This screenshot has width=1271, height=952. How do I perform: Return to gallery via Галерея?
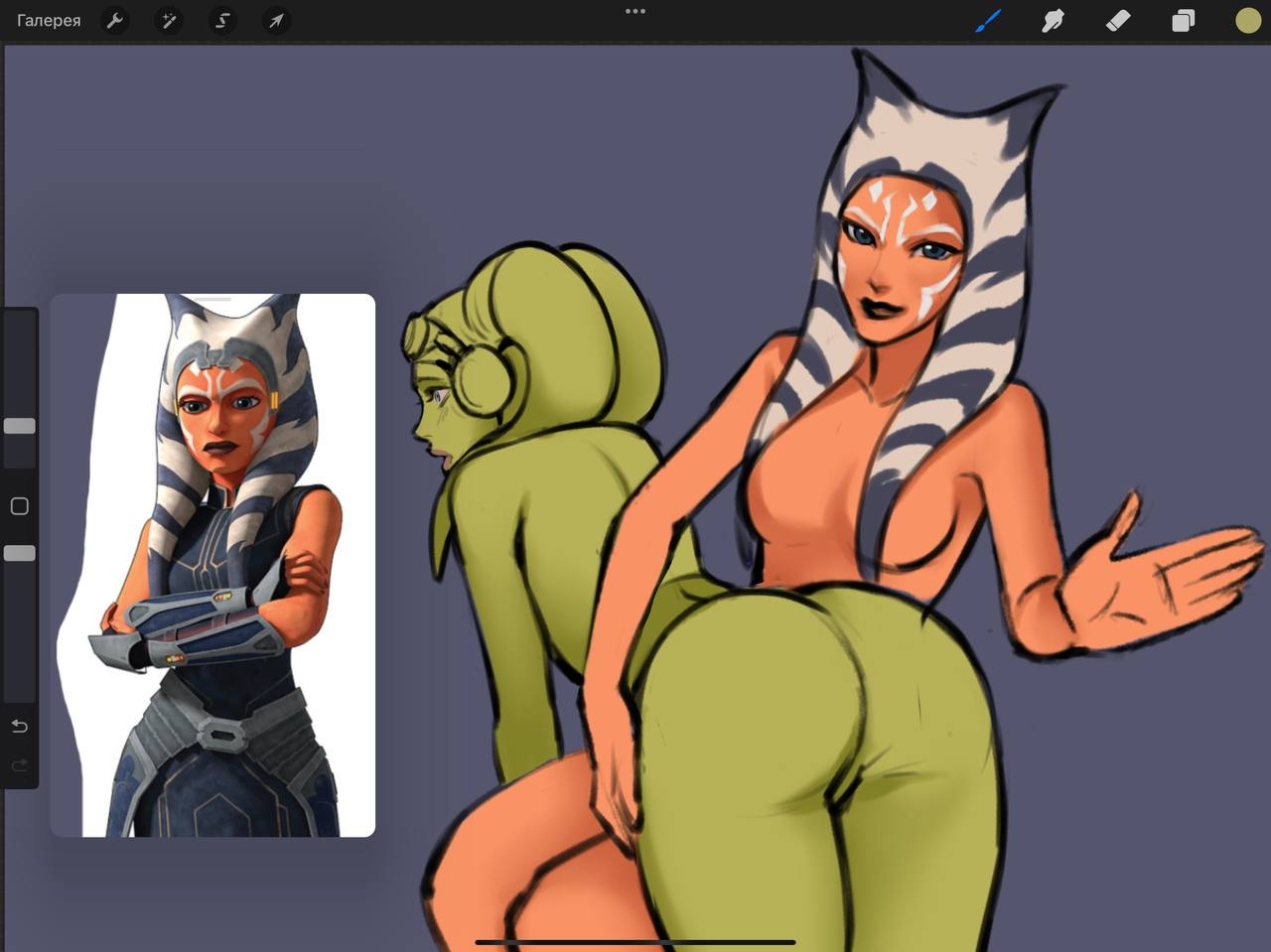pyautogui.click(x=49, y=21)
